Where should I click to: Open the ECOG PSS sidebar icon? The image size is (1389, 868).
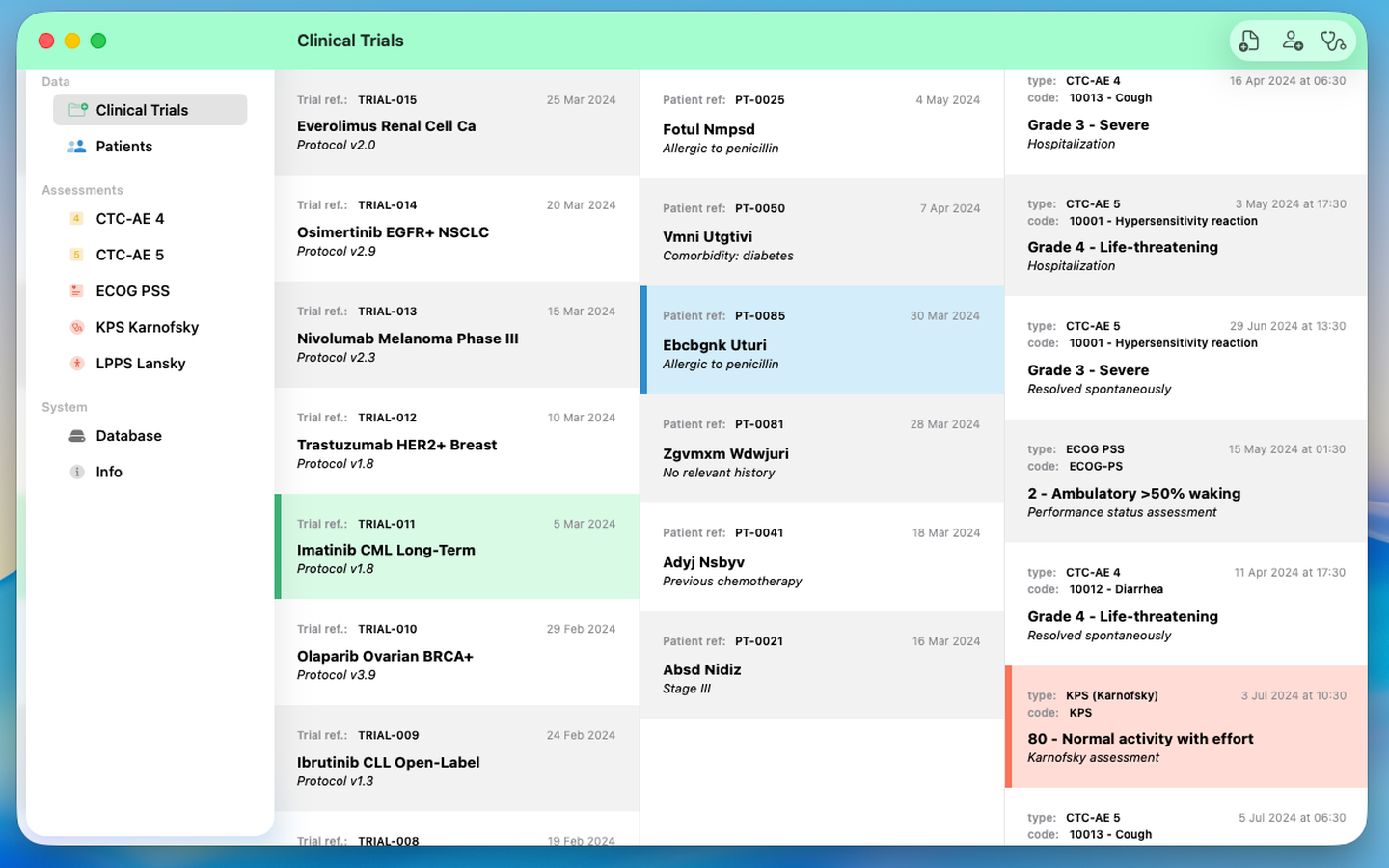click(76, 291)
